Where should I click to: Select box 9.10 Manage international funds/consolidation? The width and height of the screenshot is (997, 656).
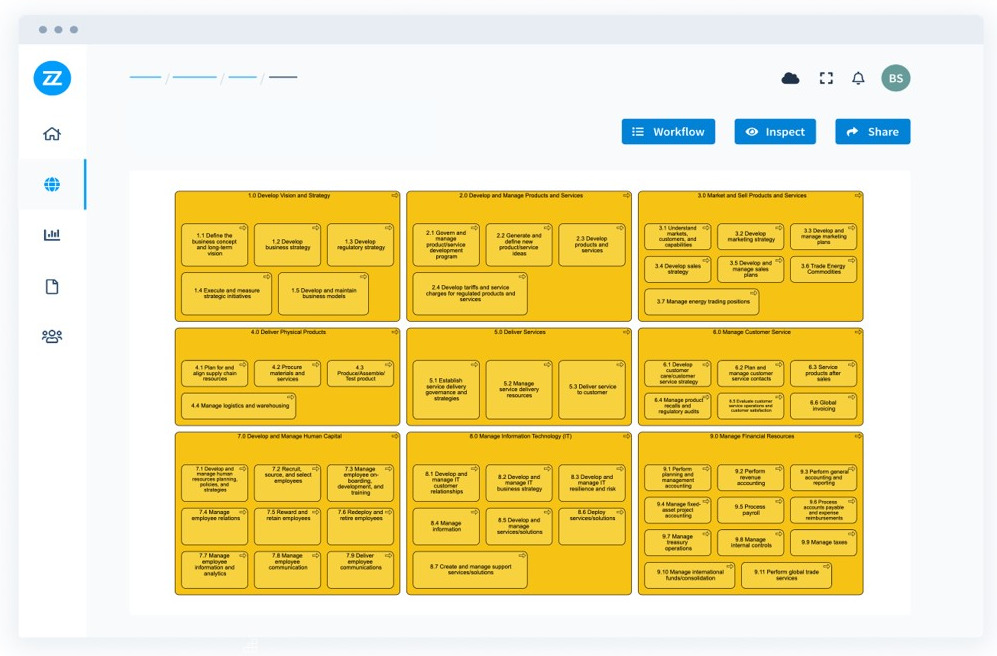tap(690, 575)
